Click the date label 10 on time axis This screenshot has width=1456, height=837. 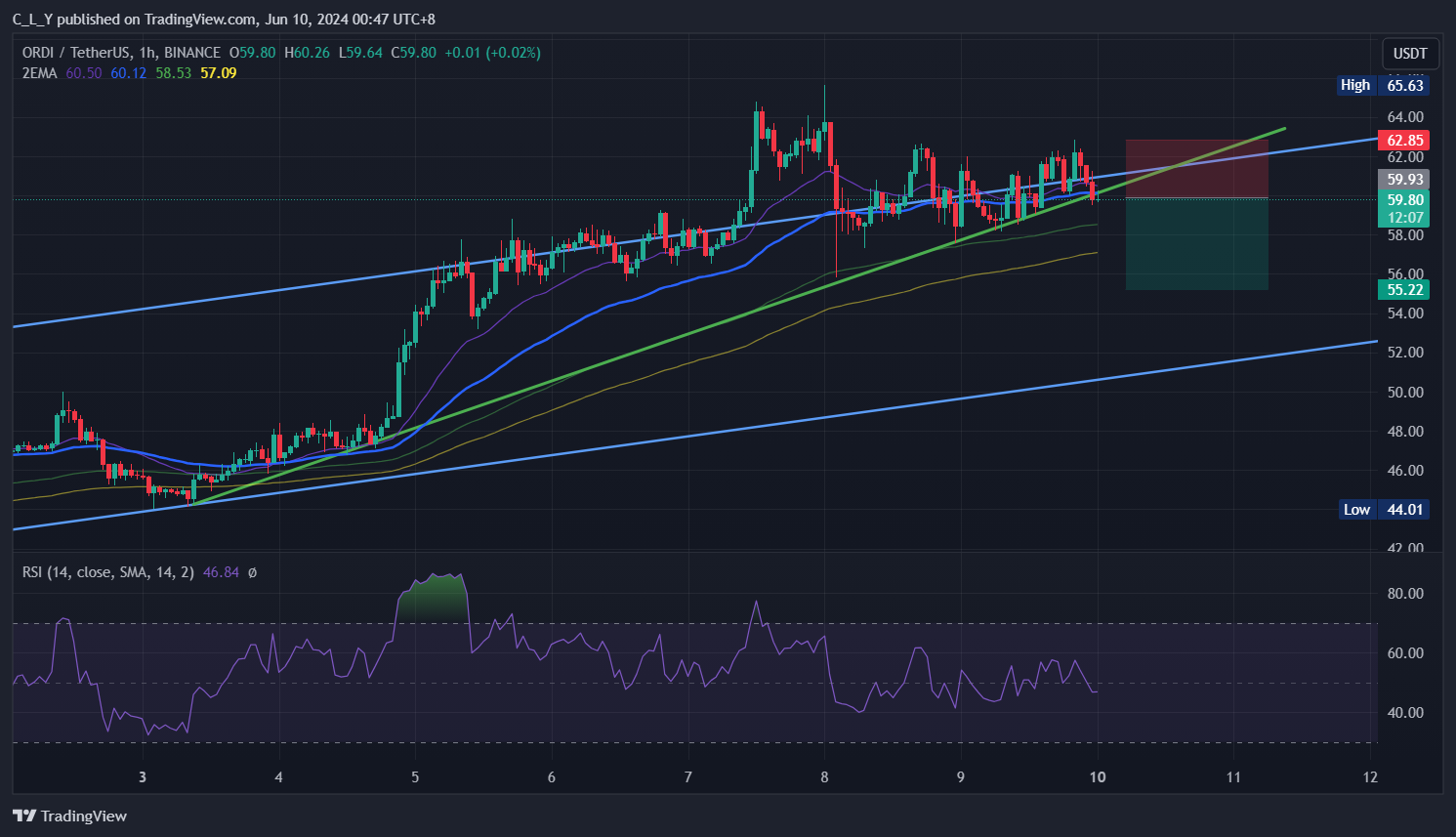[x=1098, y=777]
